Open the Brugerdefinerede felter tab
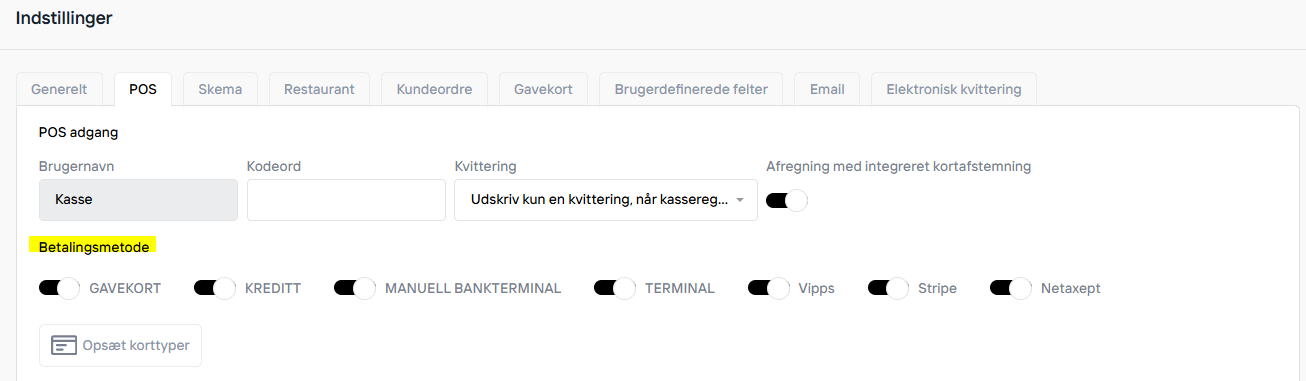The image size is (1306, 381). click(691, 89)
